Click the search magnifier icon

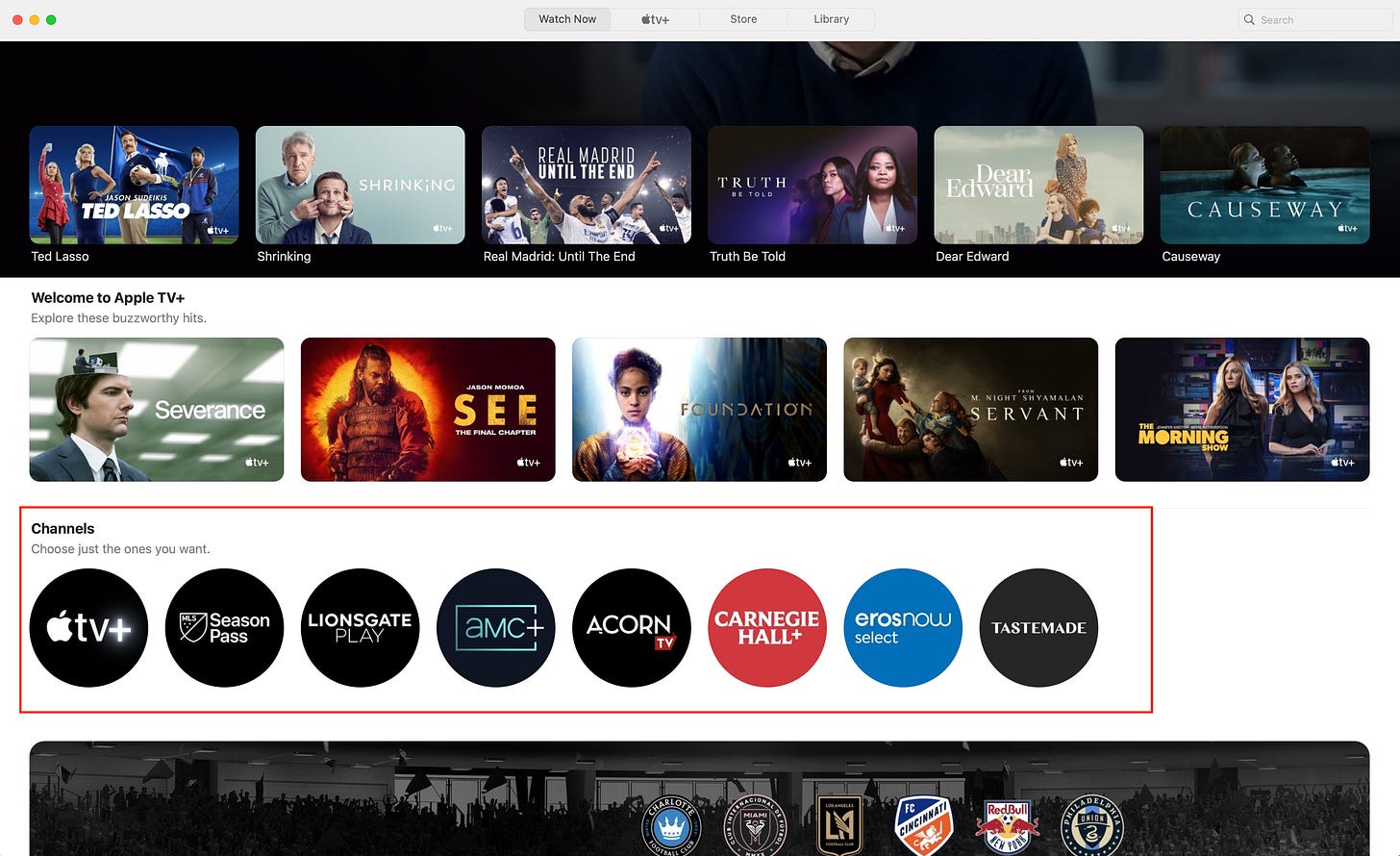tap(1249, 19)
